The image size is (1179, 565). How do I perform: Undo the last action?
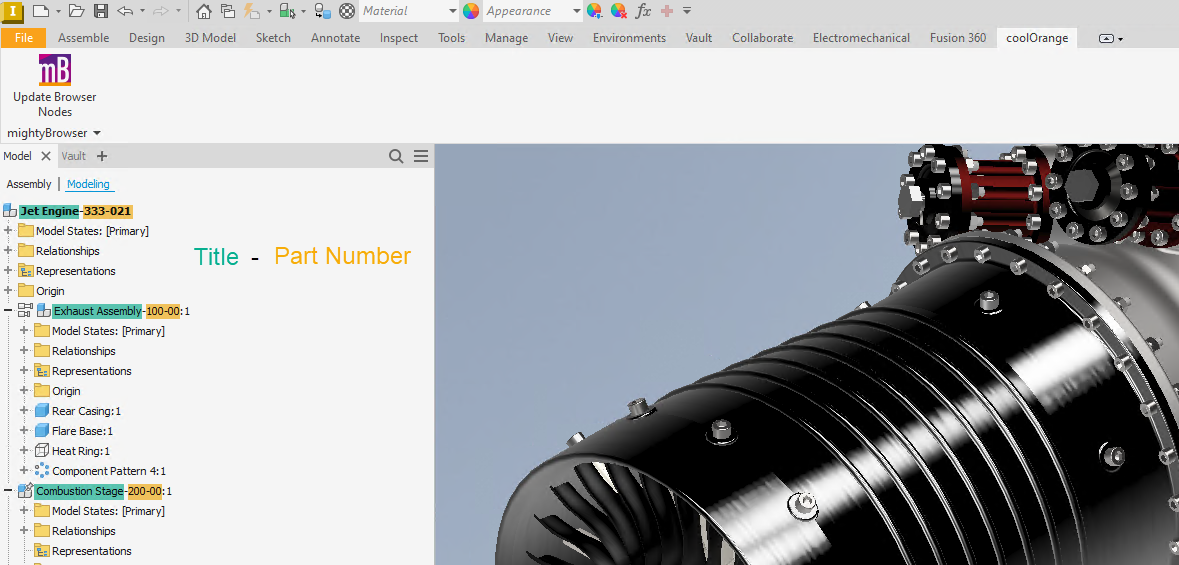click(x=125, y=11)
